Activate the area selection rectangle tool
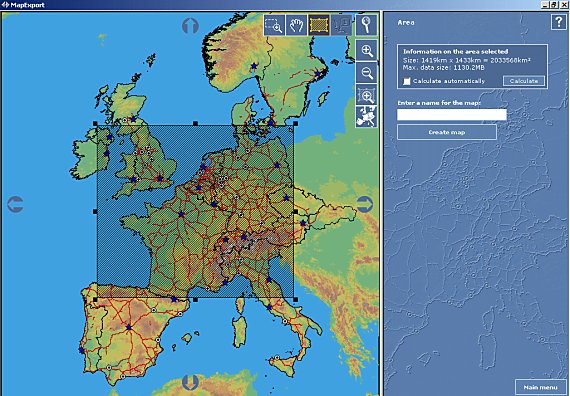This screenshot has height=396, width=570. pyautogui.click(x=319, y=25)
